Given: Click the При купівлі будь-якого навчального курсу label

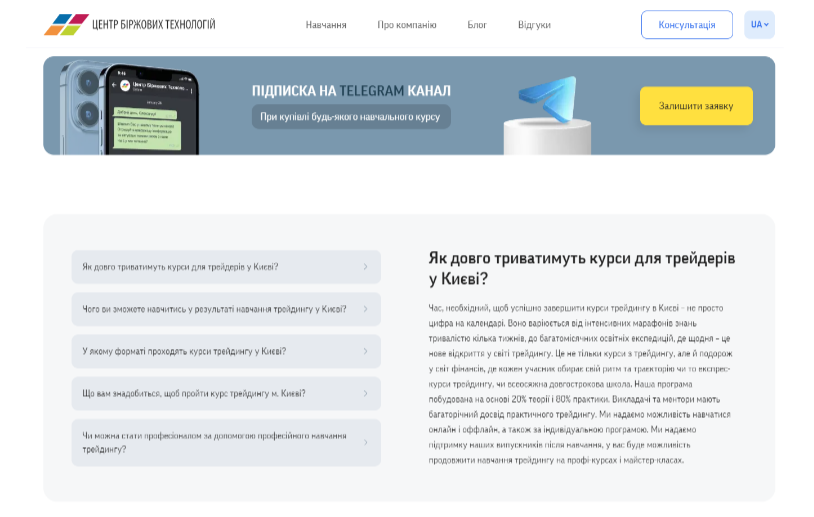Looking at the screenshot, I should pyautogui.click(x=351, y=117).
